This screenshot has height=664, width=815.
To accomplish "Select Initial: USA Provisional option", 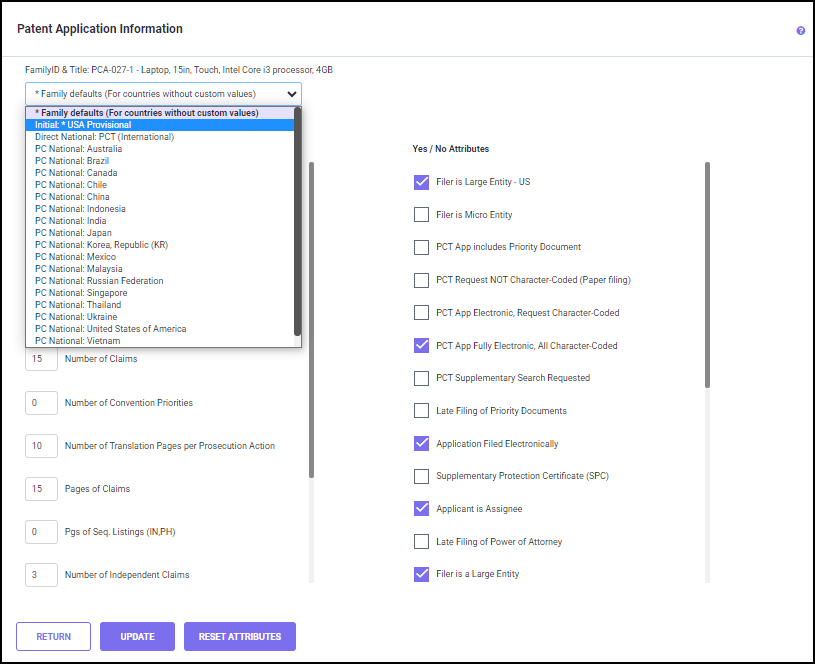I will point(83,125).
